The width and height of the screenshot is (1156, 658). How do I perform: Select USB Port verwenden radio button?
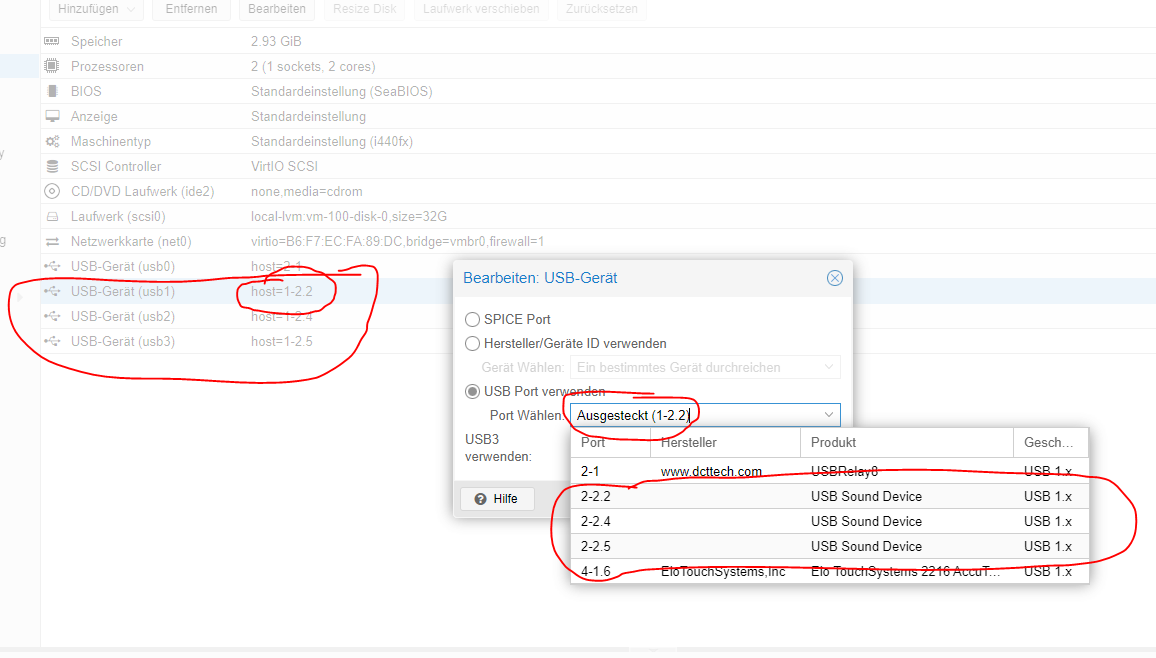tap(472, 392)
